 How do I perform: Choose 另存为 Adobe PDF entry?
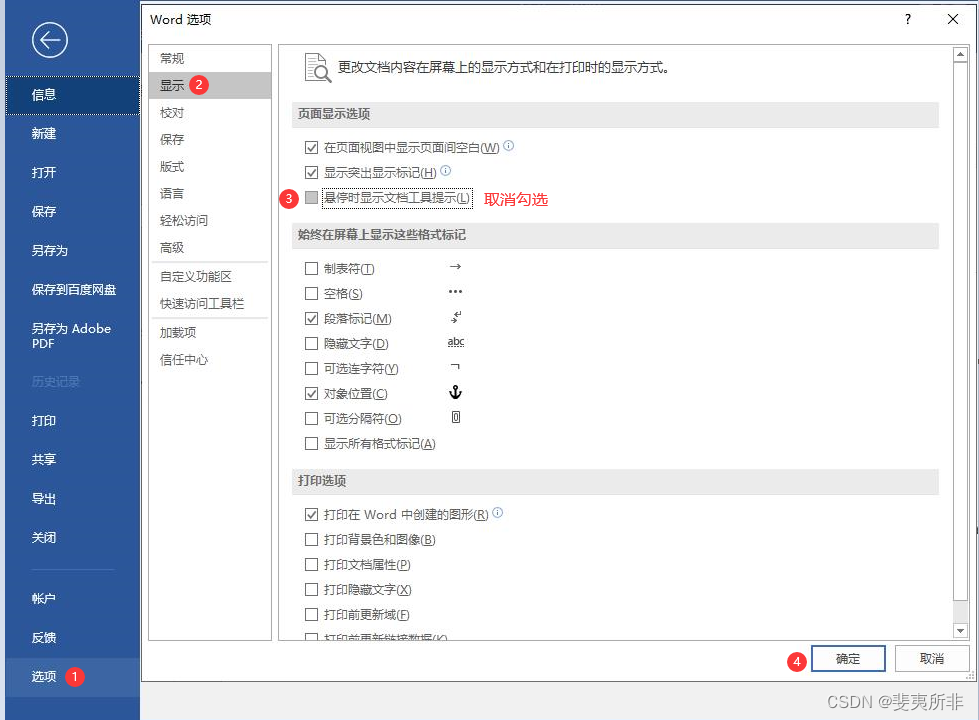point(72,335)
